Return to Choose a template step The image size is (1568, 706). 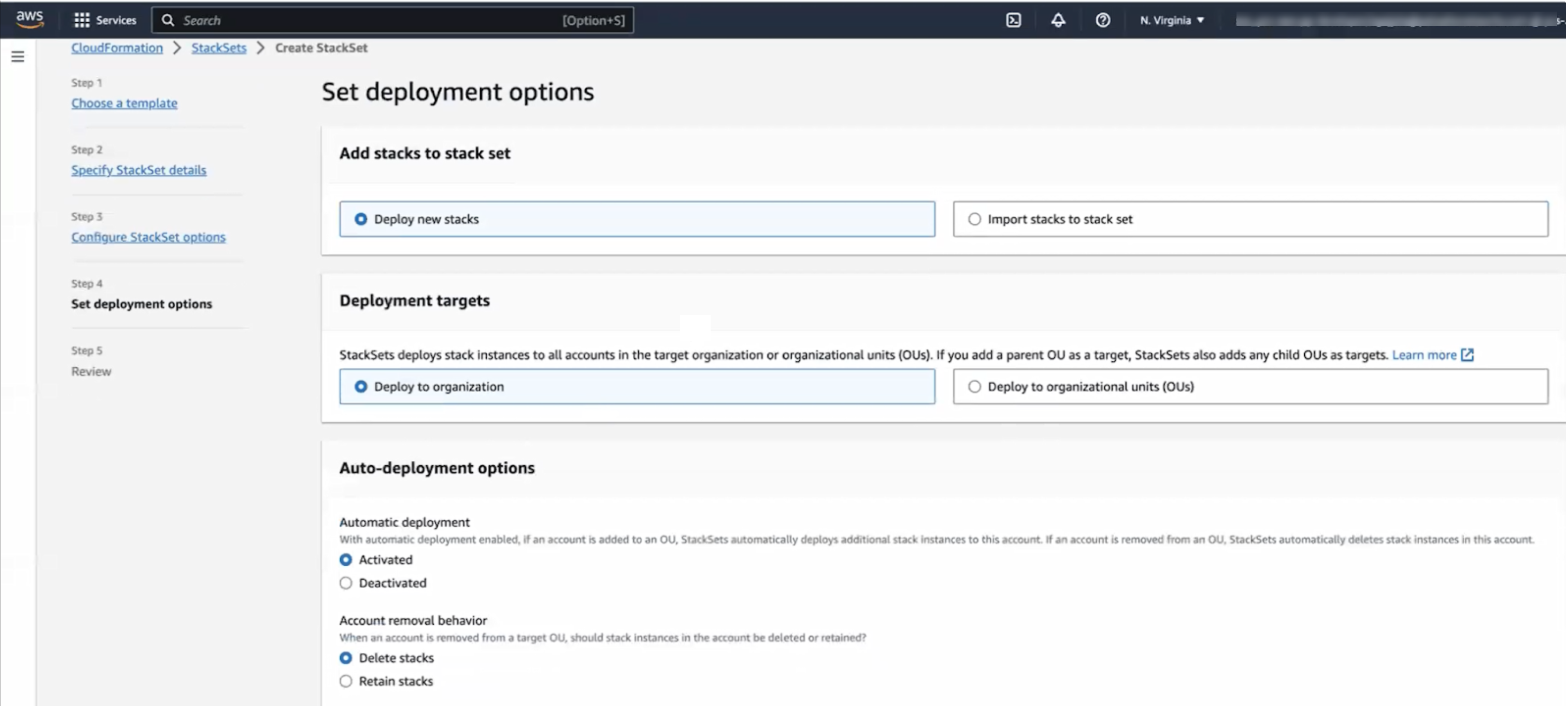click(124, 103)
